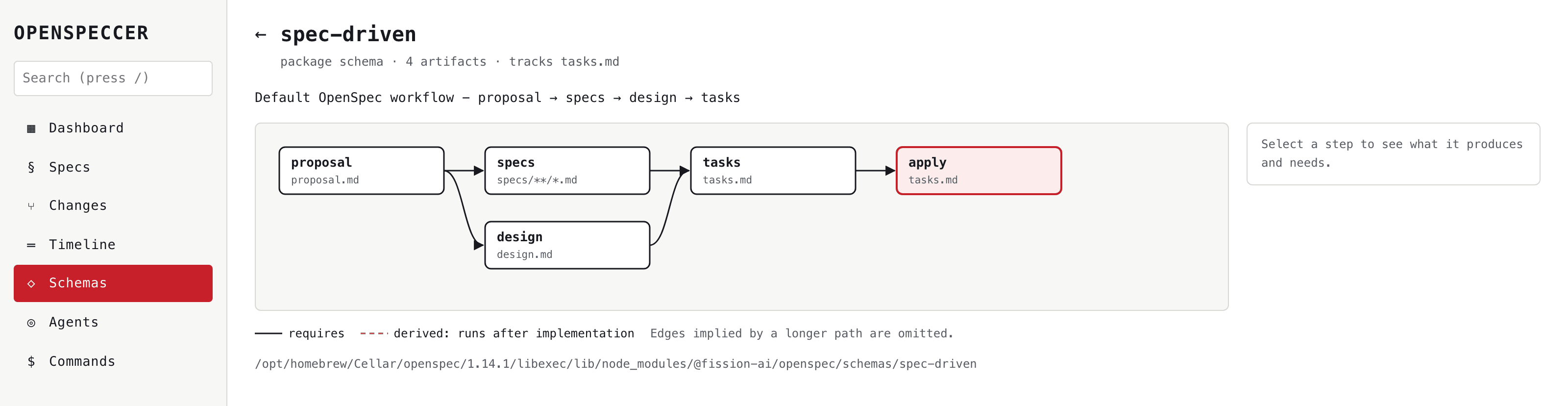Click the "Default OpenSpec workflow" description line
This screenshot has height=406, width=1568.
pos(497,98)
